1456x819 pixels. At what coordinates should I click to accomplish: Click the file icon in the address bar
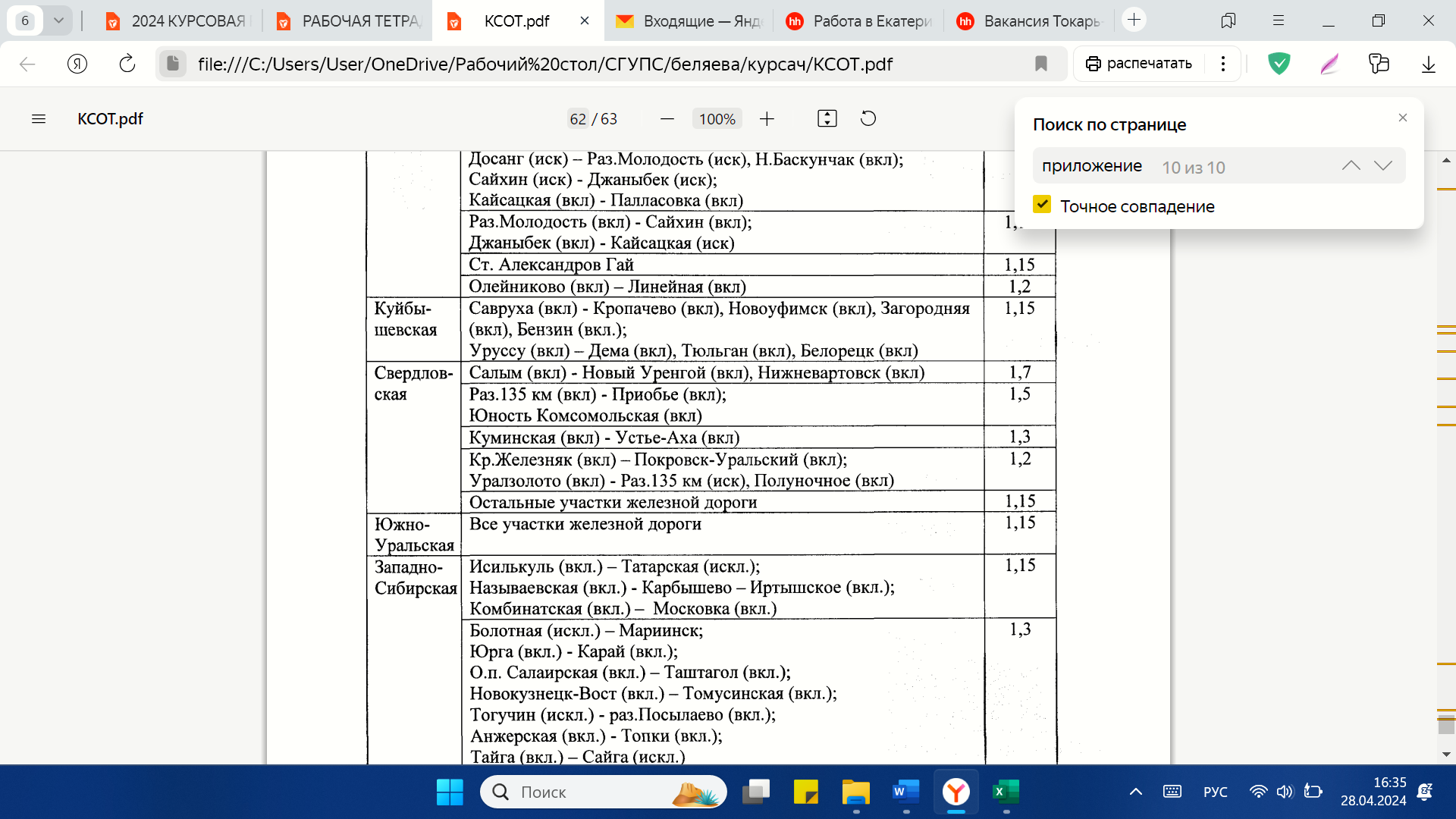pyautogui.click(x=172, y=64)
